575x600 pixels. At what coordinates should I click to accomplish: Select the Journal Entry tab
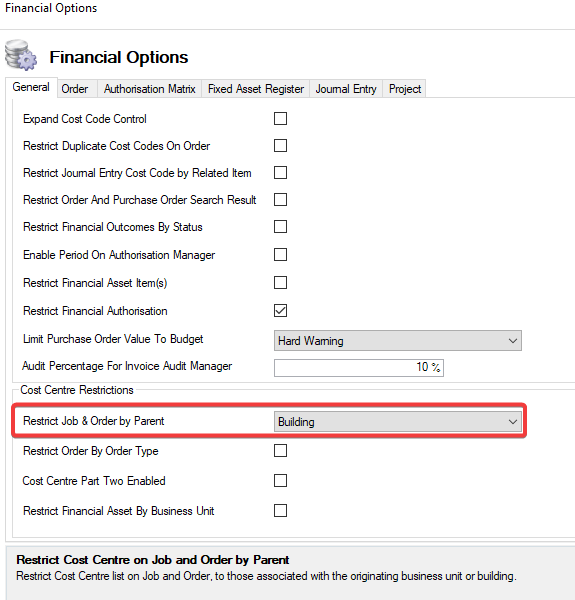346,89
